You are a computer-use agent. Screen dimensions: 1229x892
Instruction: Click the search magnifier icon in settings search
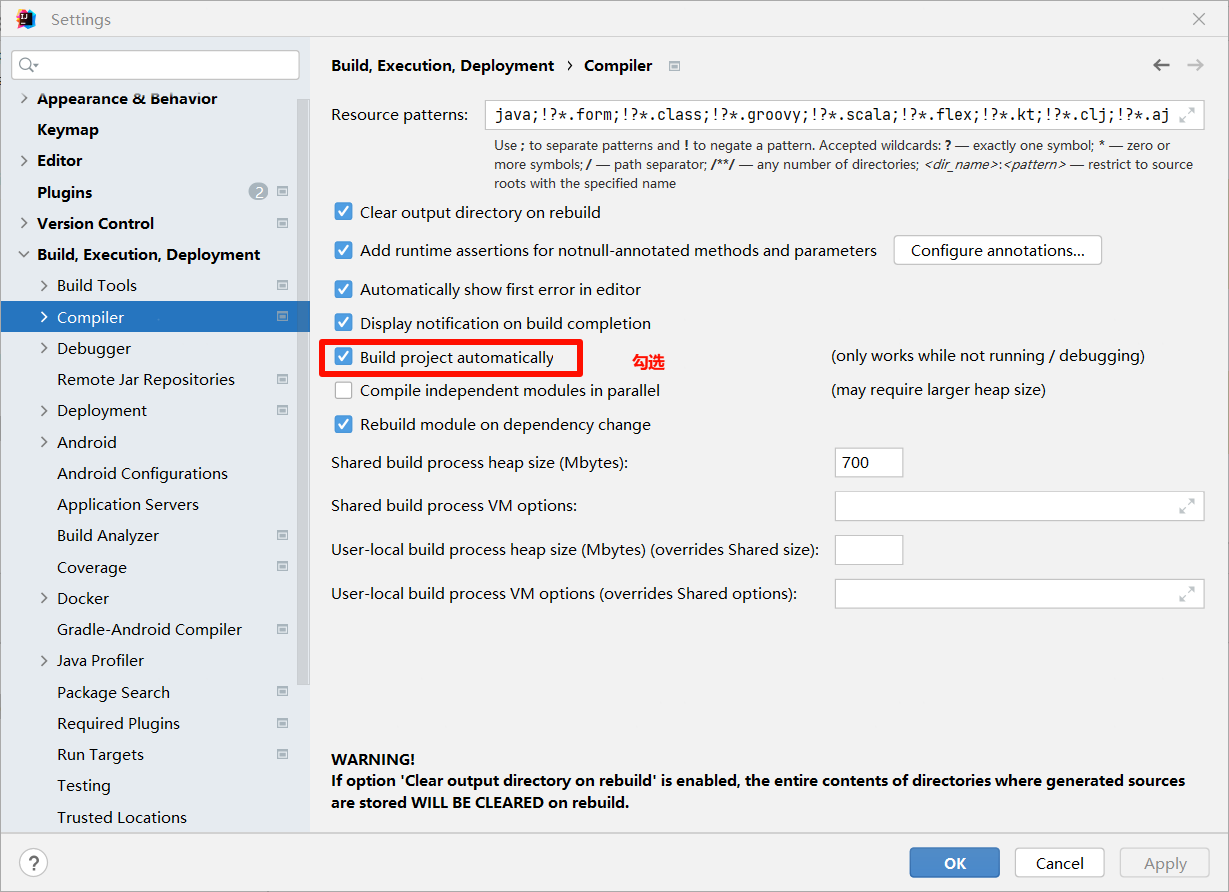[27, 65]
